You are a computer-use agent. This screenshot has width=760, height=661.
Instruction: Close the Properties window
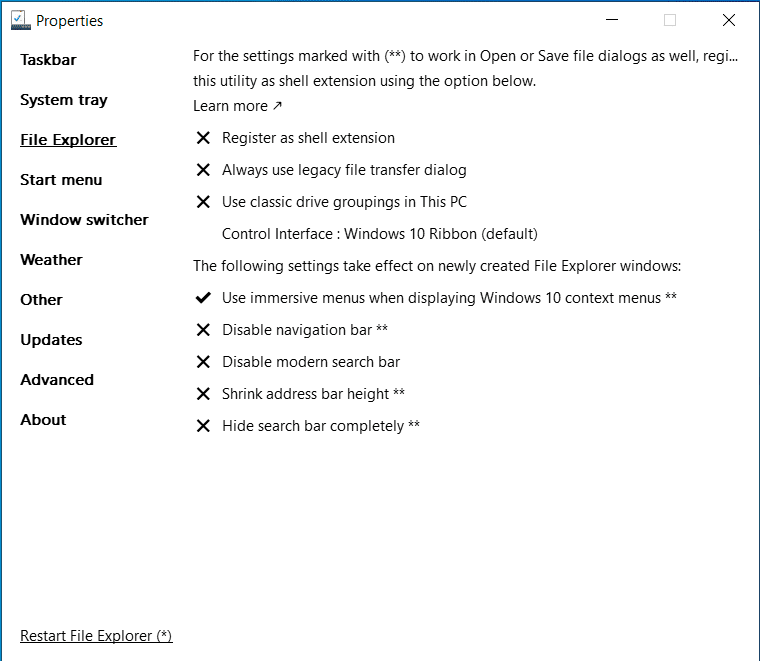729,20
